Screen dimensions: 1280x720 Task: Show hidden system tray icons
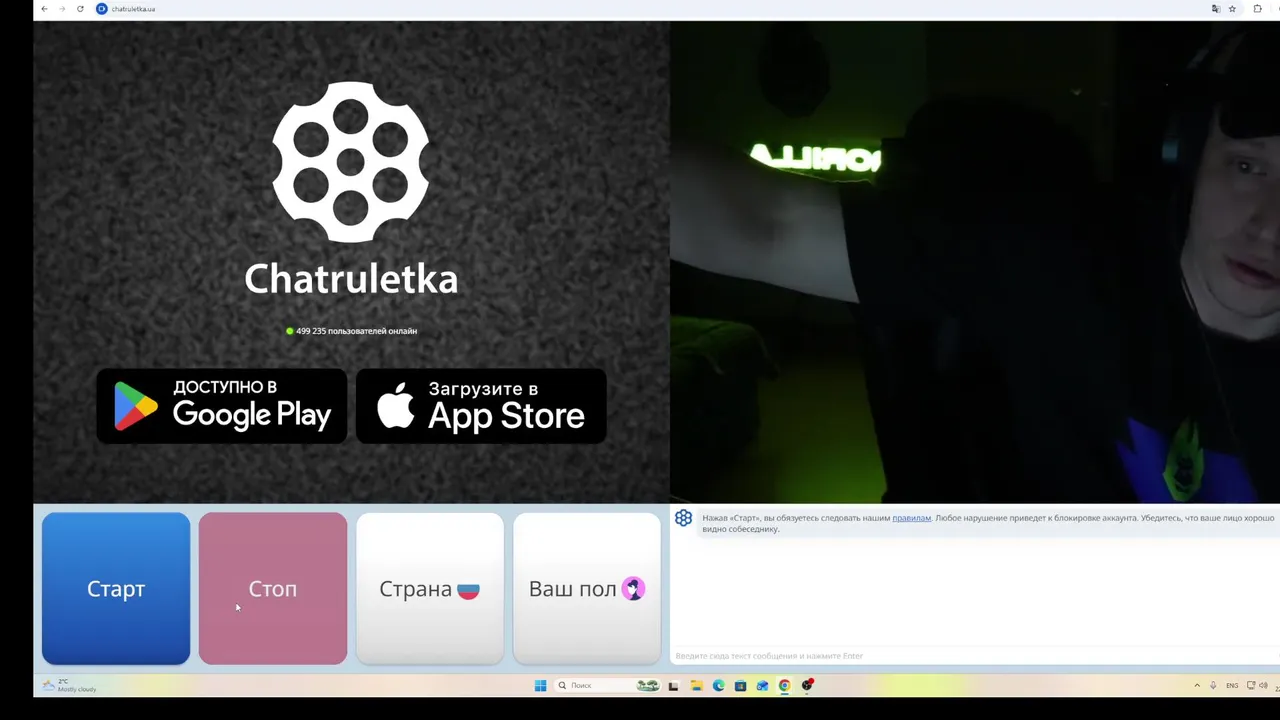pos(1197,685)
